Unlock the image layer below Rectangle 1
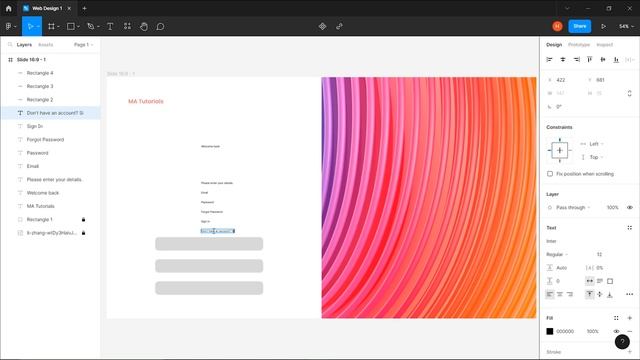The width and height of the screenshot is (640, 360). pyautogui.click(x=83, y=233)
